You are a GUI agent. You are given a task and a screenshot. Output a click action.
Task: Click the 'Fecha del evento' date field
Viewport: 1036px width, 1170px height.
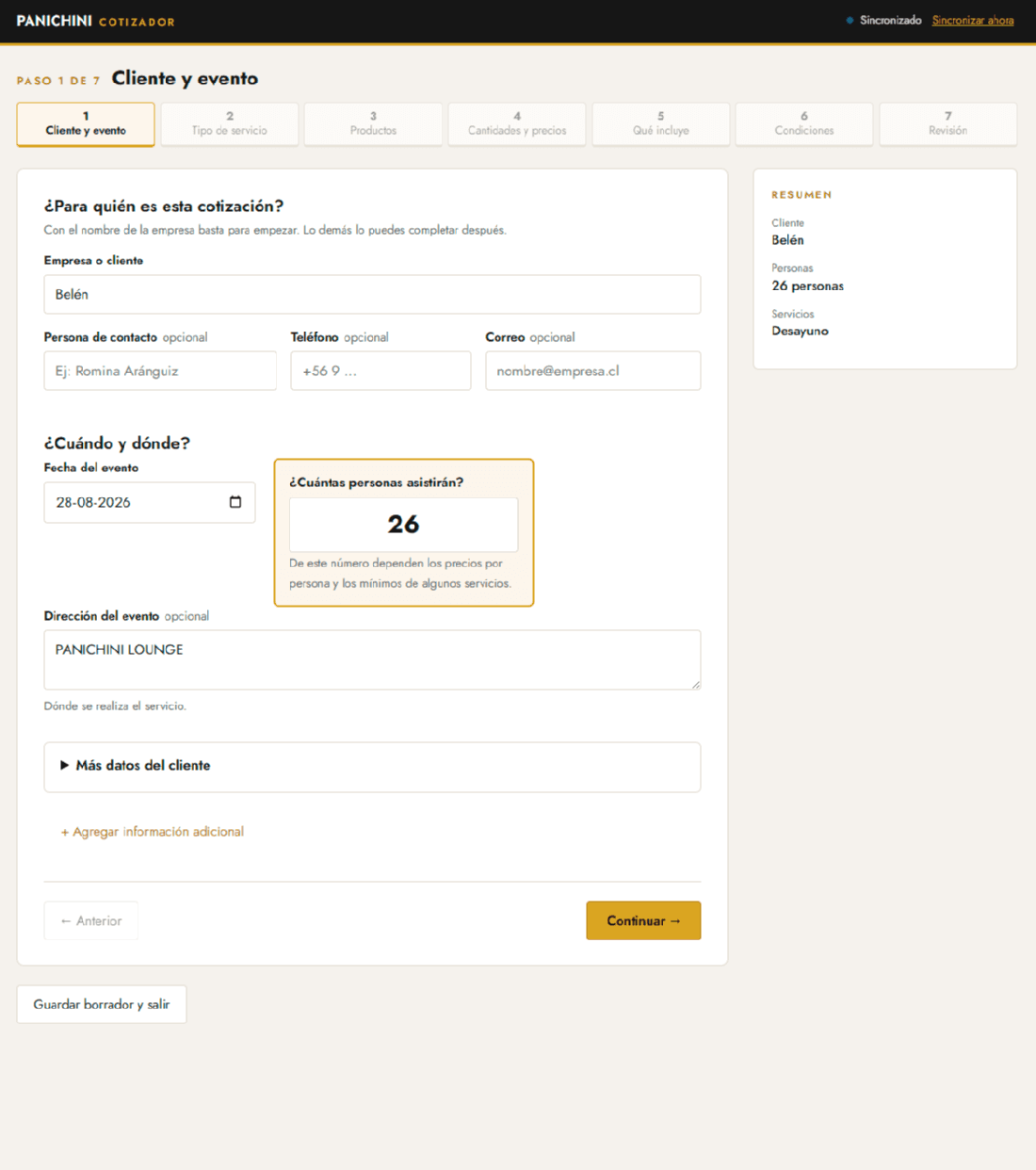click(150, 502)
